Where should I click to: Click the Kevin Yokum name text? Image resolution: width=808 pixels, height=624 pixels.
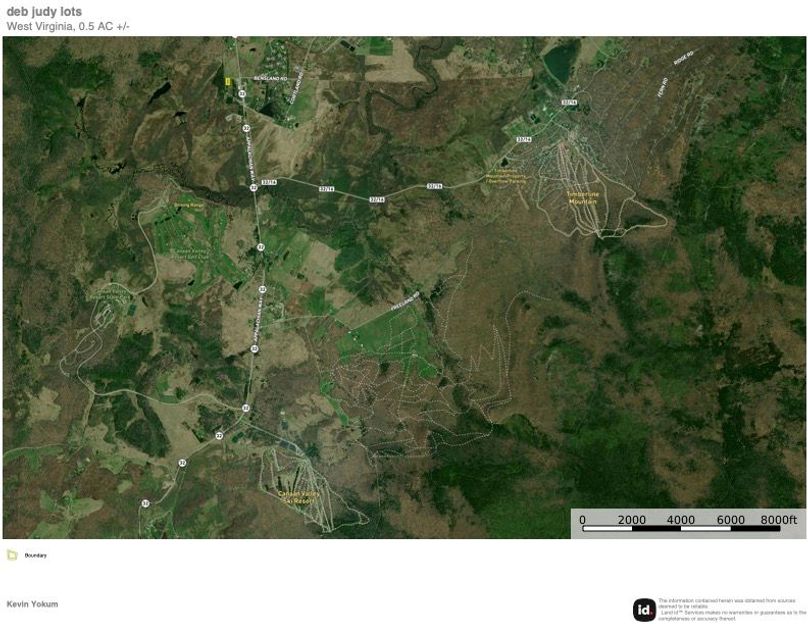click(32, 604)
